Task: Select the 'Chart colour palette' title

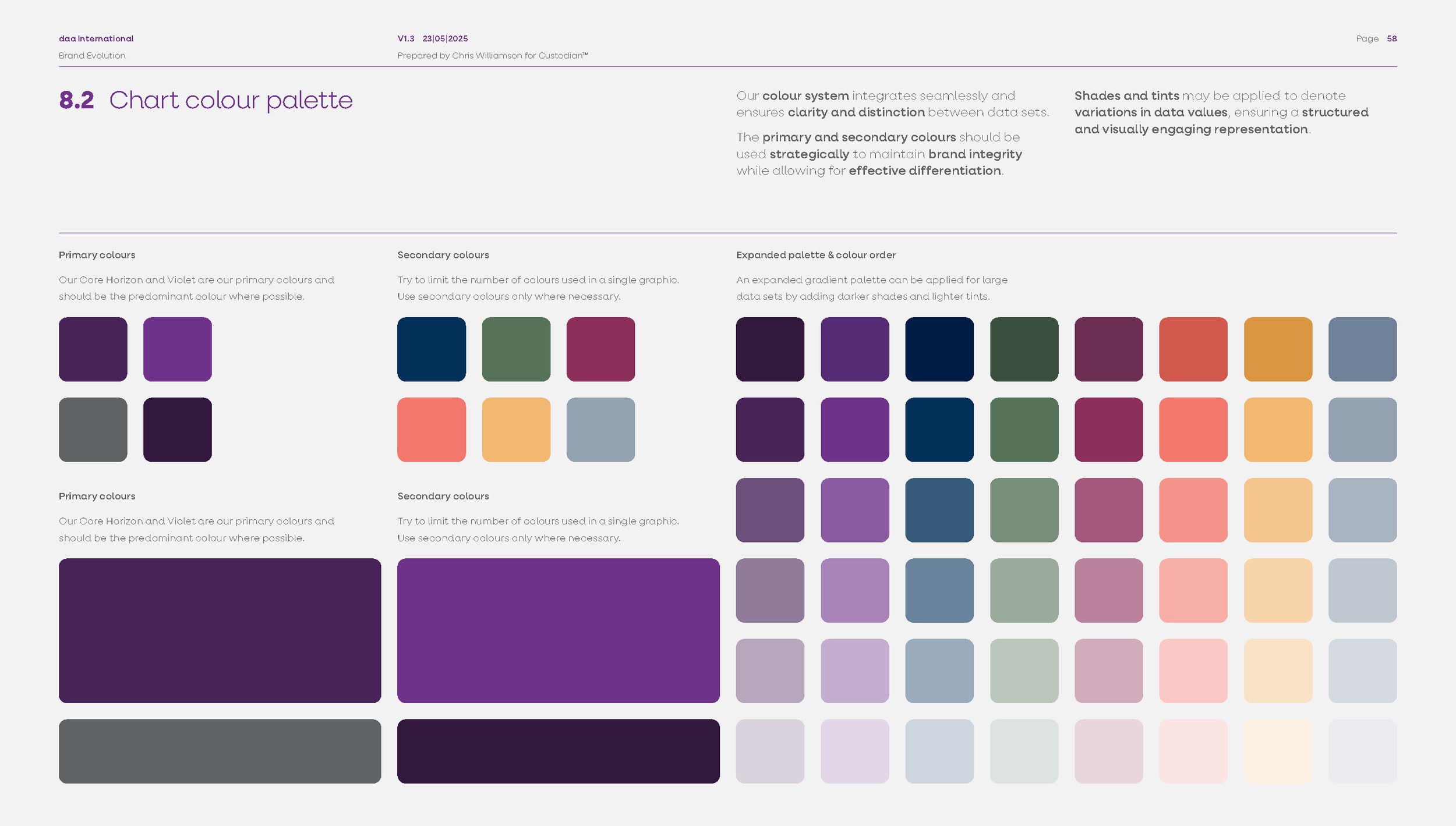Action: [x=231, y=101]
